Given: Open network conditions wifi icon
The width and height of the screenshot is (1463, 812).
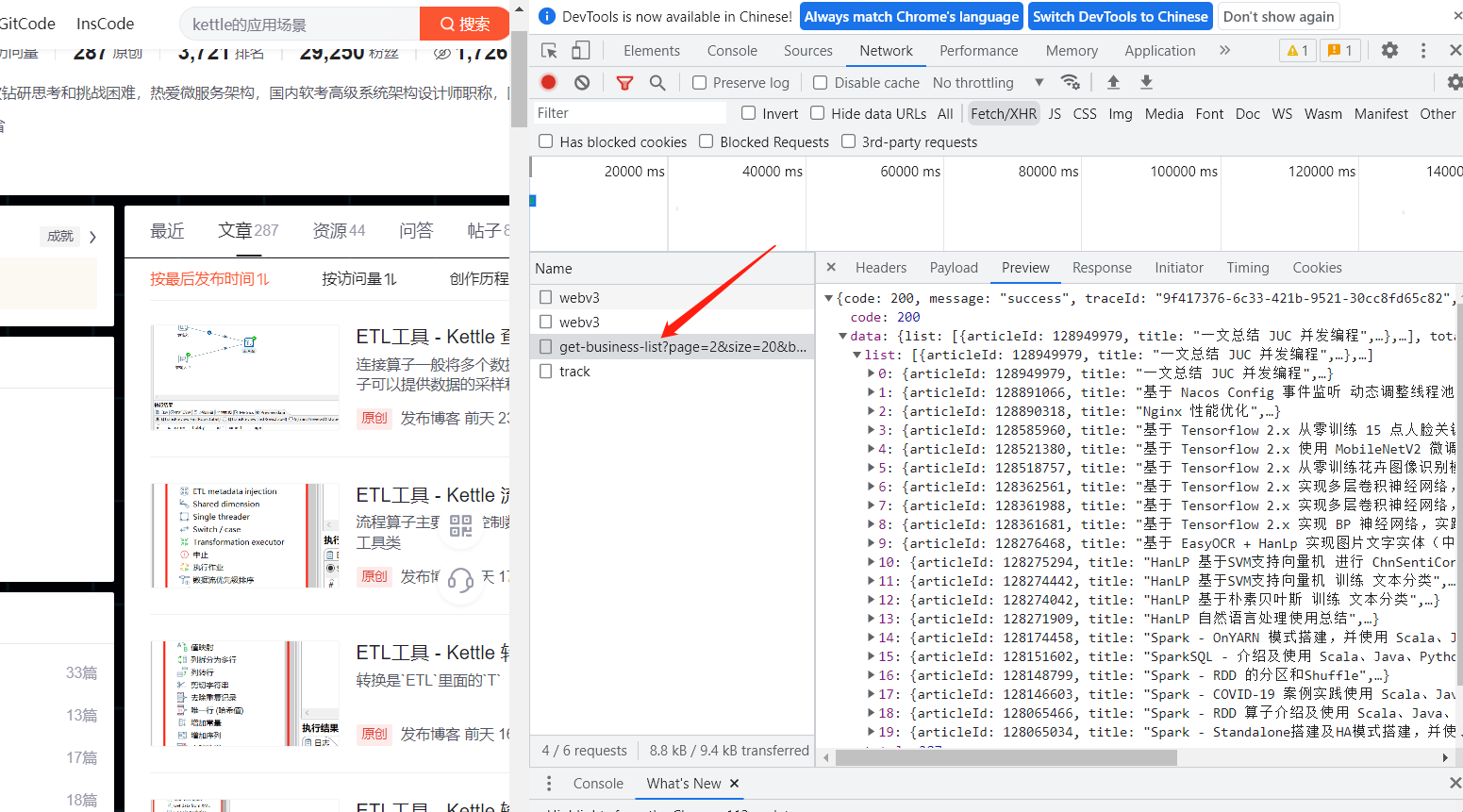Looking at the screenshot, I should point(1070,82).
